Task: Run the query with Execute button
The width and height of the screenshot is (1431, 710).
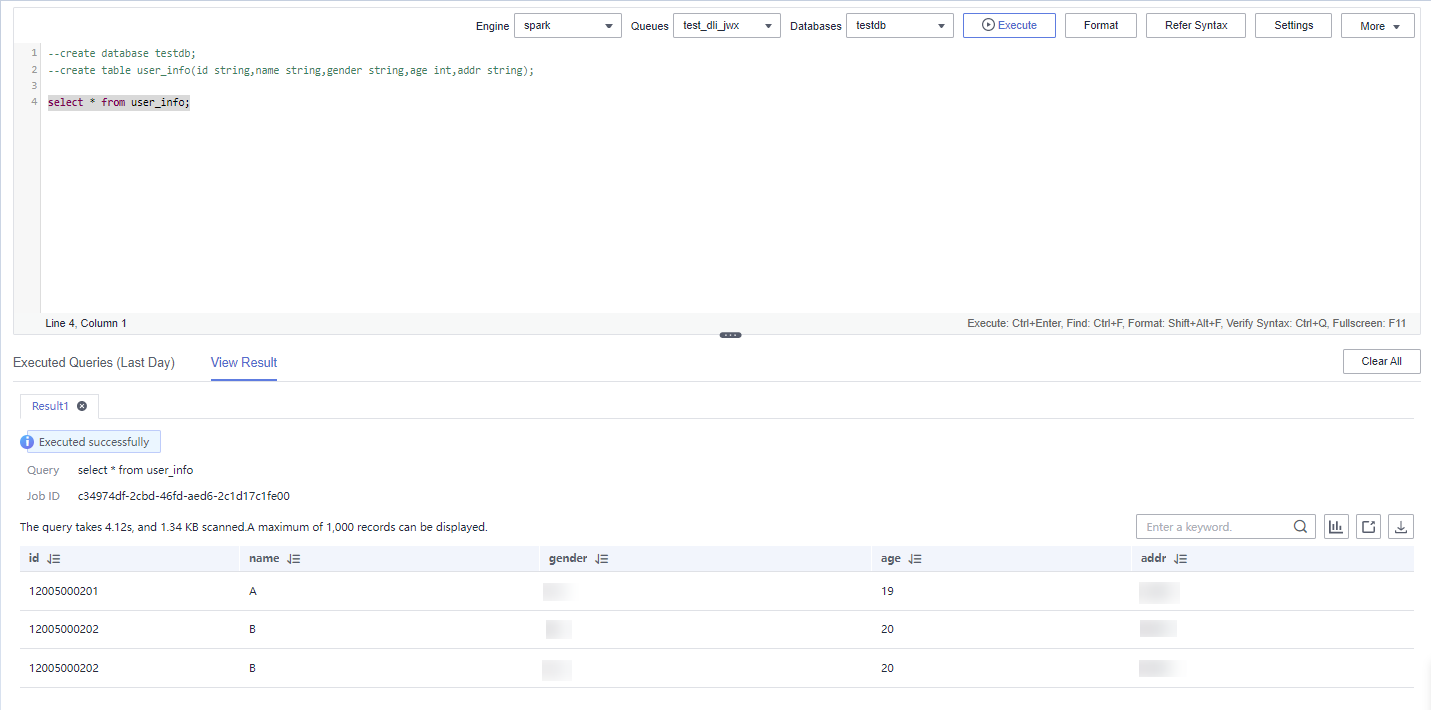Action: 1009,25
